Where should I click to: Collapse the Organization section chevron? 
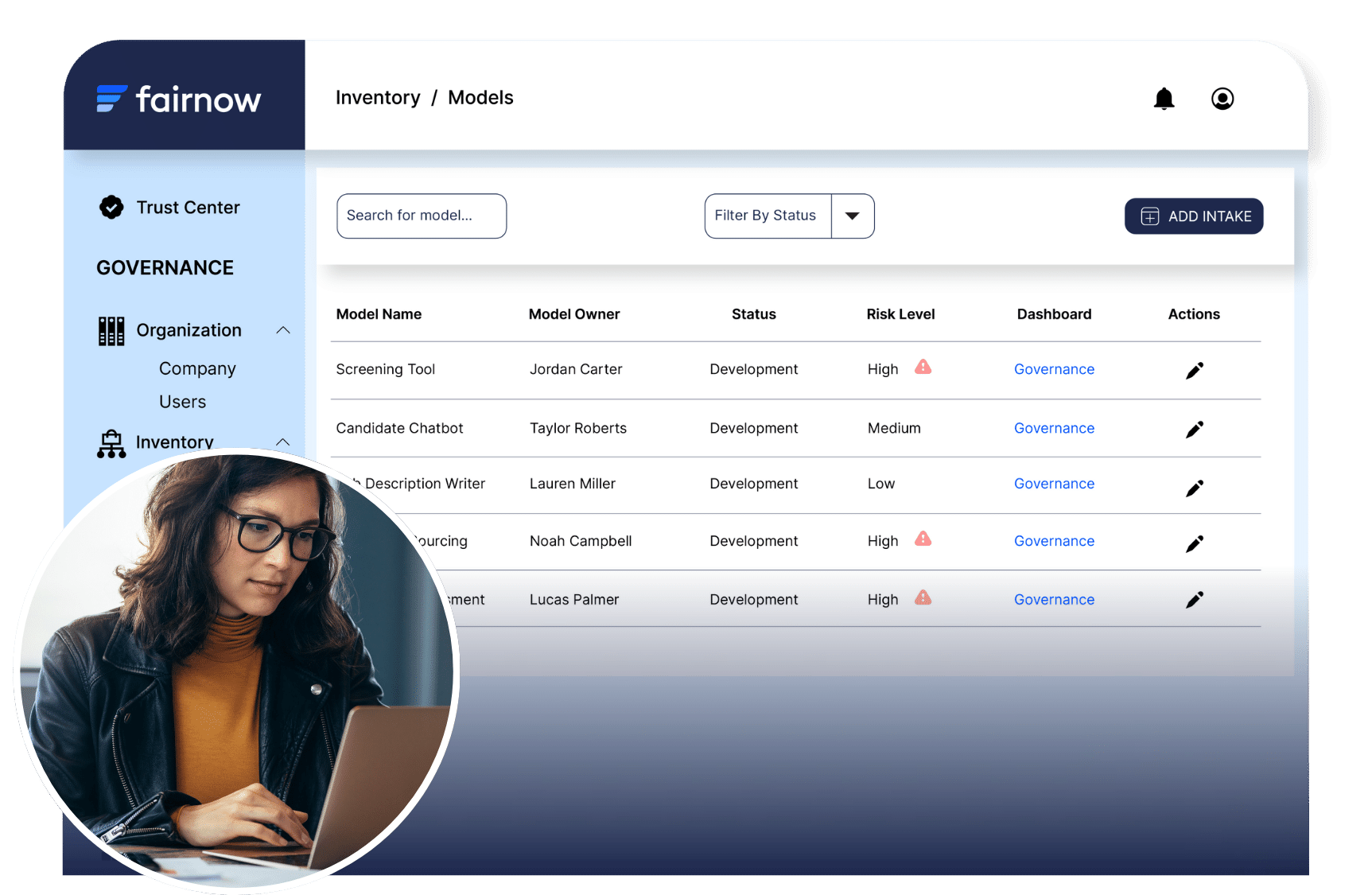[282, 330]
